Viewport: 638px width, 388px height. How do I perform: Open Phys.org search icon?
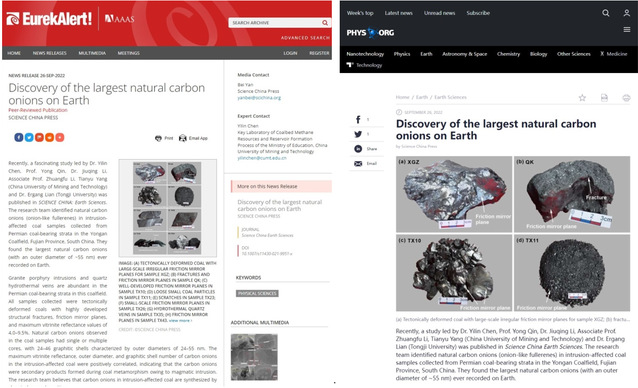(606, 13)
